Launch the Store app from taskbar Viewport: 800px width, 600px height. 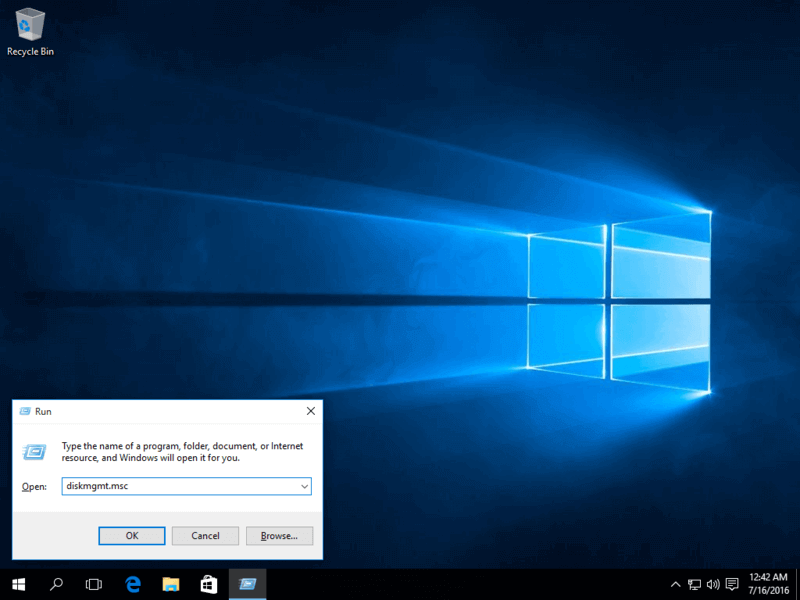click(x=209, y=584)
